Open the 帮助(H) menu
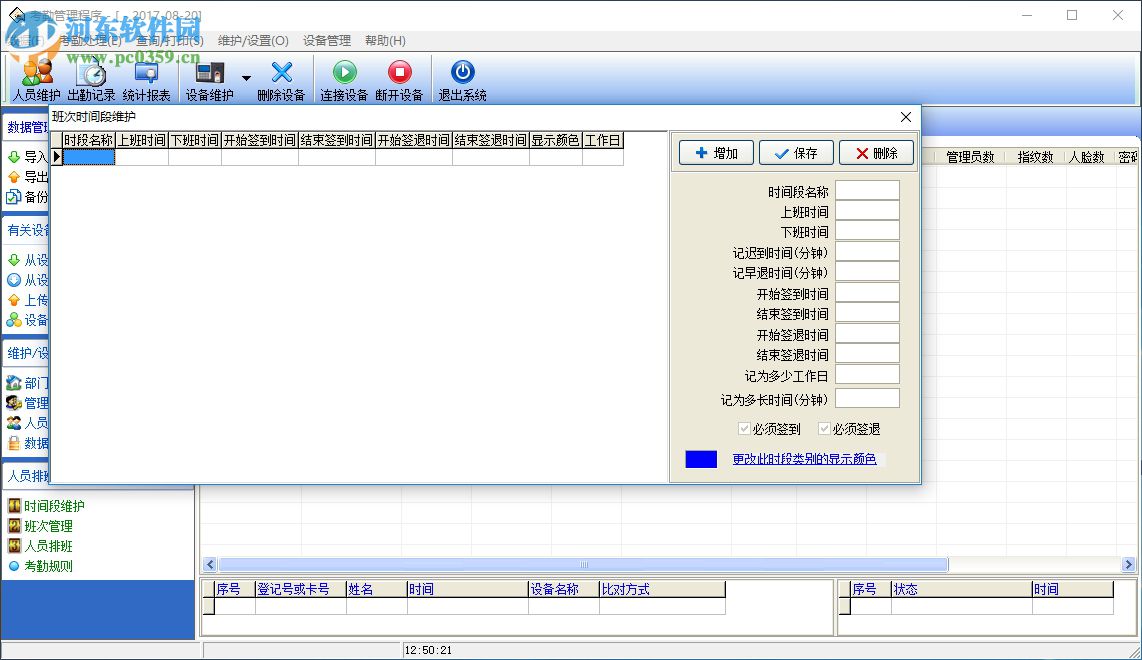The width and height of the screenshot is (1142, 660). (x=384, y=40)
